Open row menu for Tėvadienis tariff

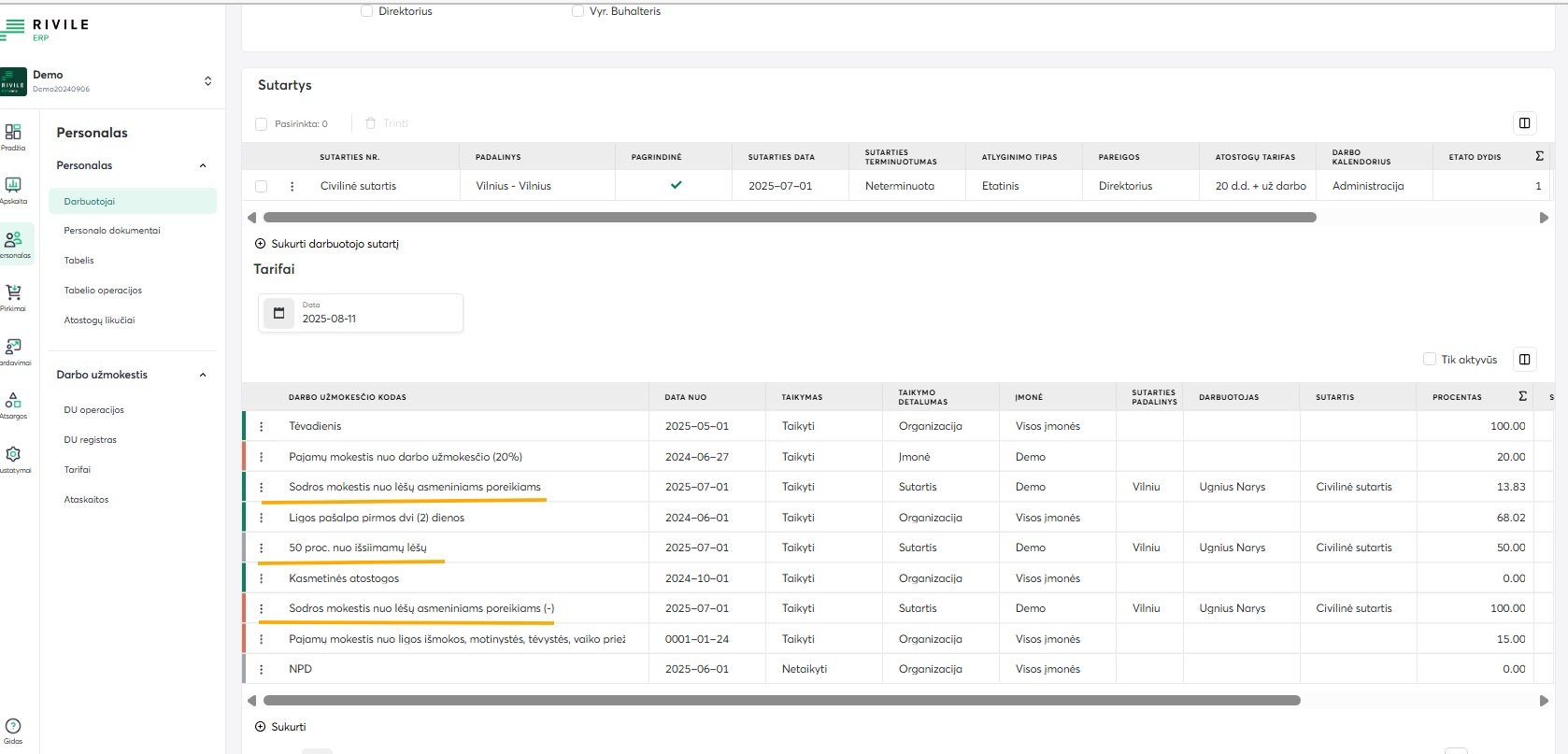[x=262, y=427]
